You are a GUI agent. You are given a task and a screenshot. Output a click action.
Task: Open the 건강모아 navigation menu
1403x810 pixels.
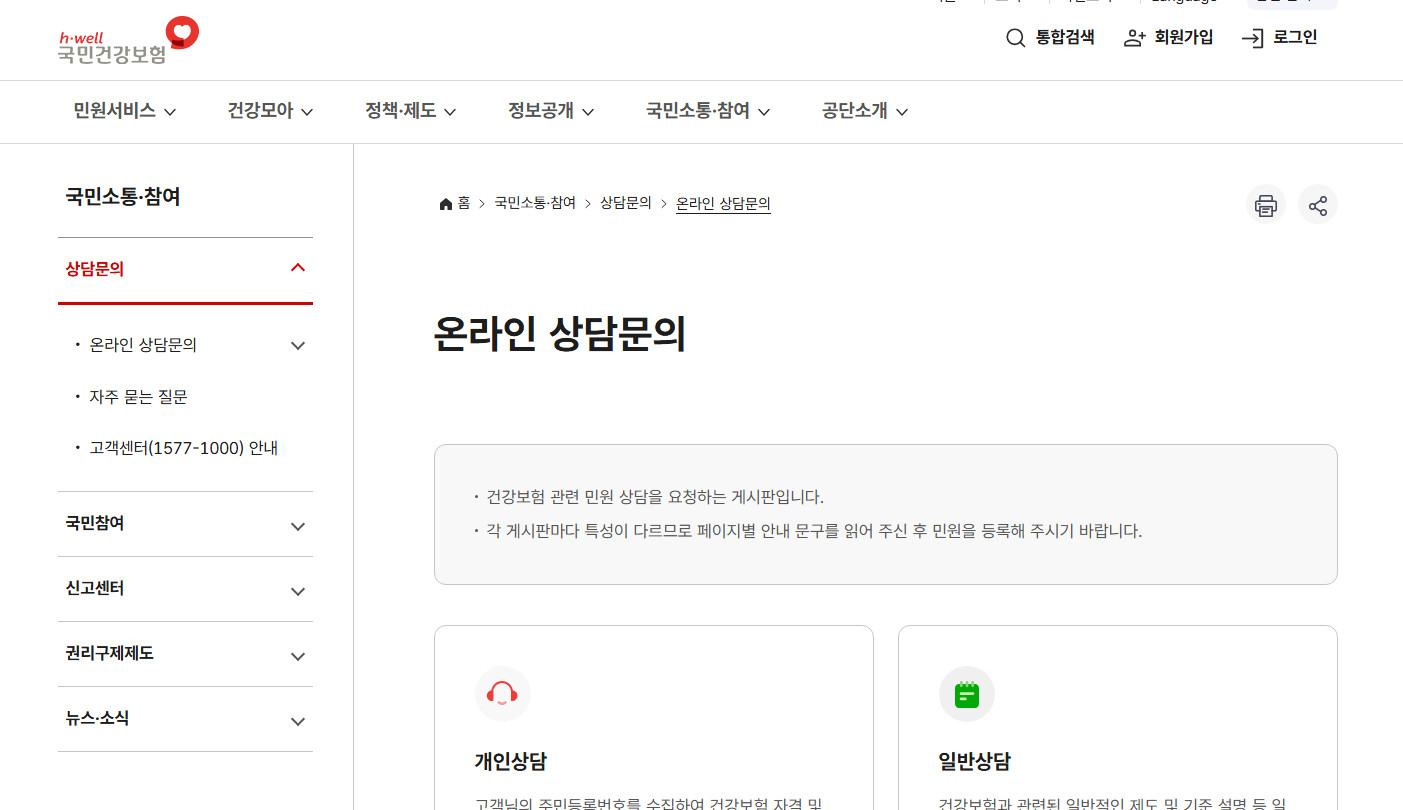pyautogui.click(x=261, y=111)
